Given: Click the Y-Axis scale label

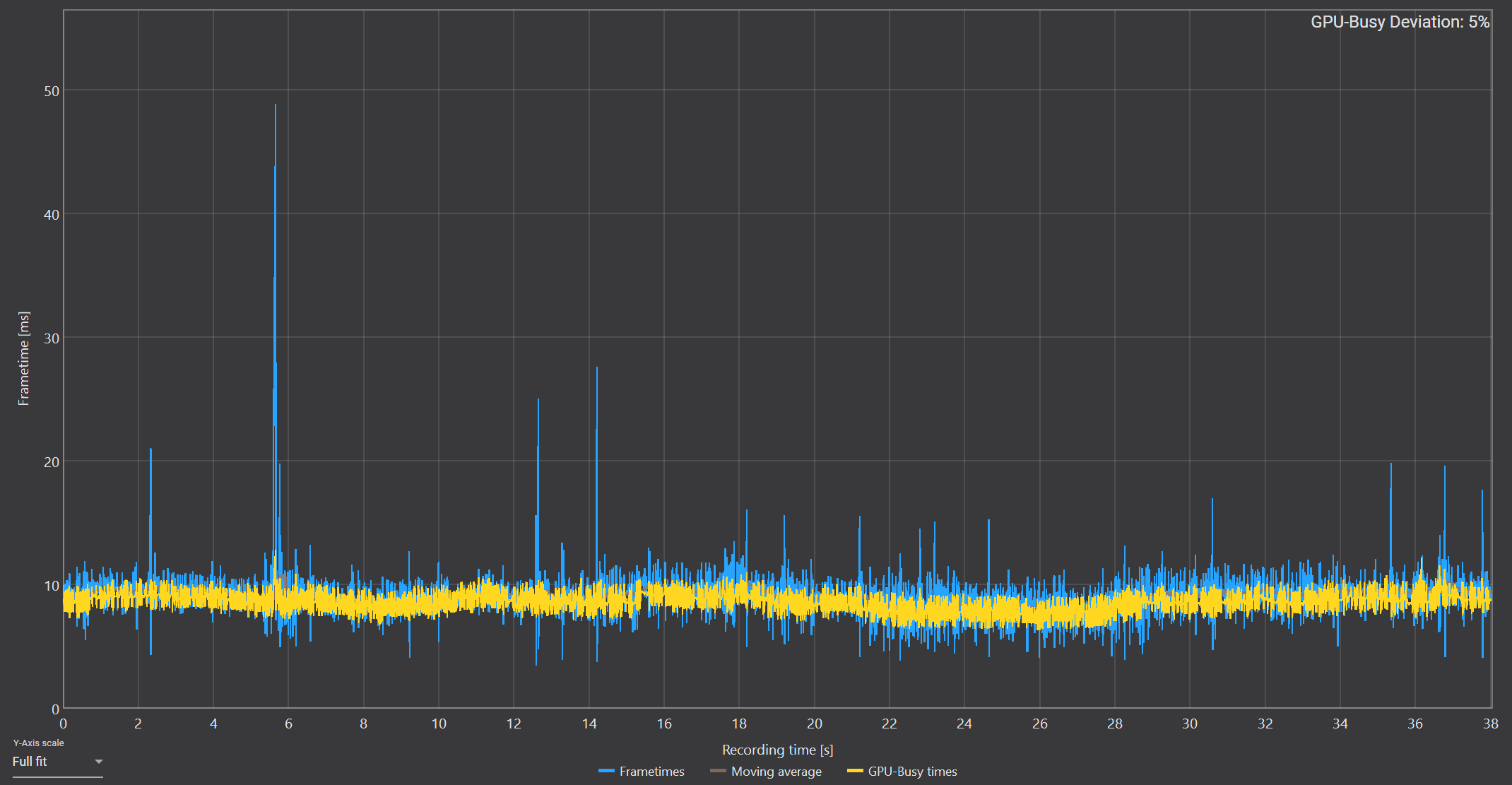Looking at the screenshot, I should click(39, 743).
